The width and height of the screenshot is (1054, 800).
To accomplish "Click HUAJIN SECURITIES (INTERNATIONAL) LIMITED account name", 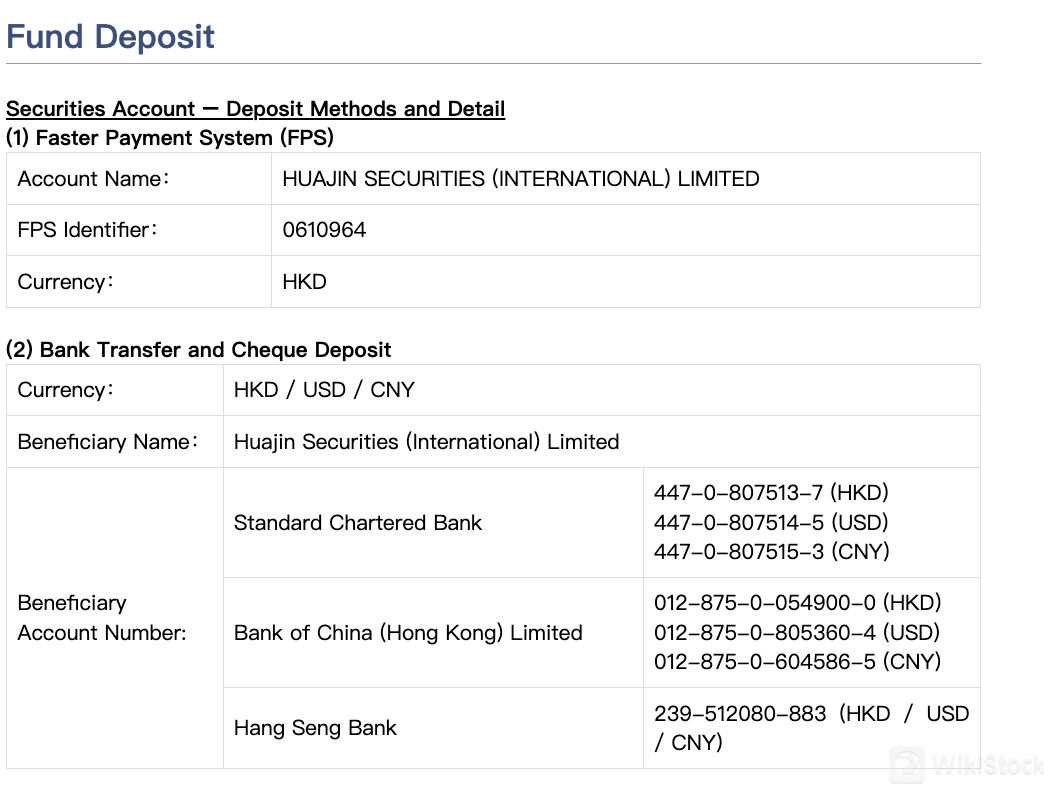I will tap(521, 179).
